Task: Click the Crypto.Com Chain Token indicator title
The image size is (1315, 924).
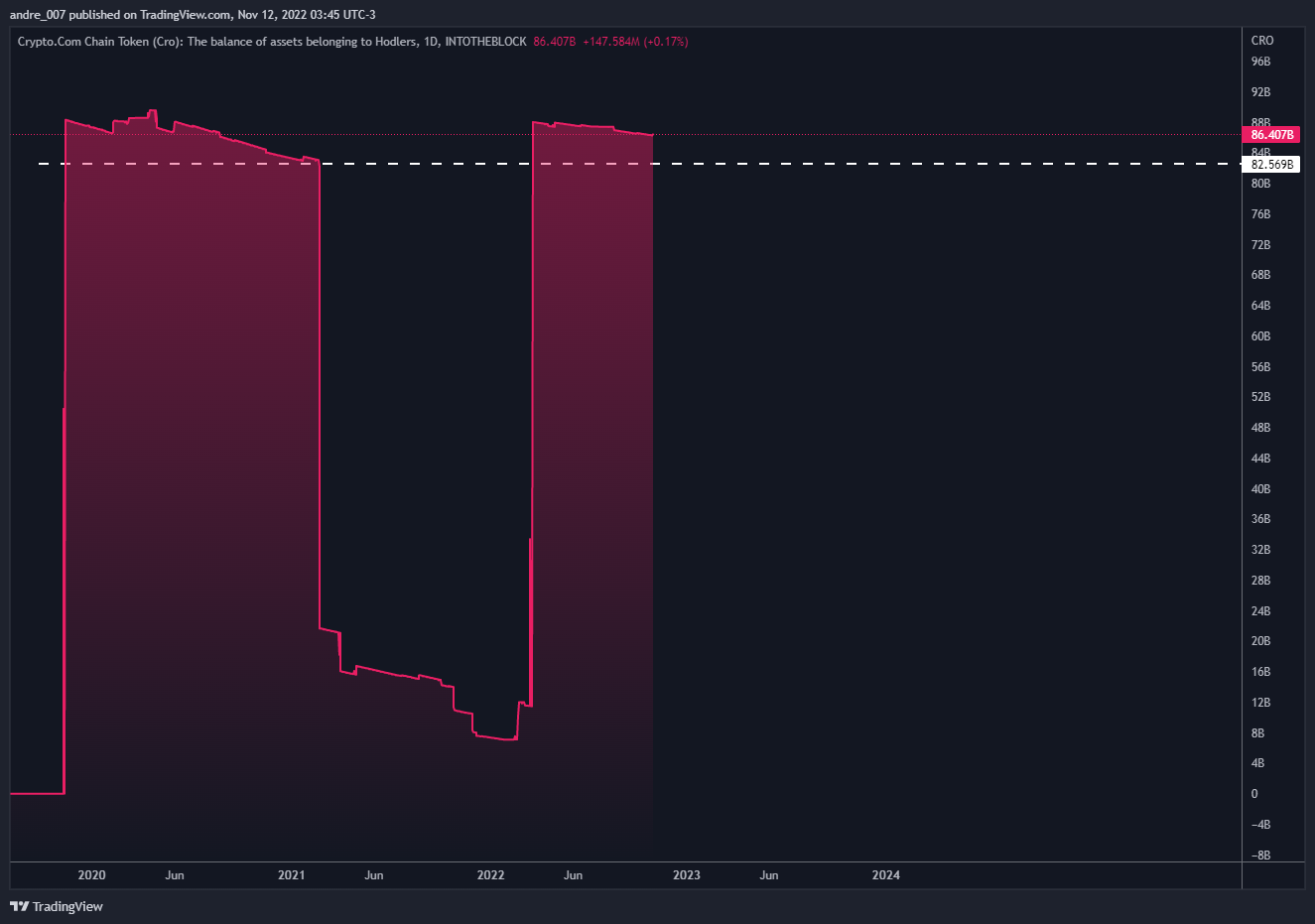Action: coord(272,42)
